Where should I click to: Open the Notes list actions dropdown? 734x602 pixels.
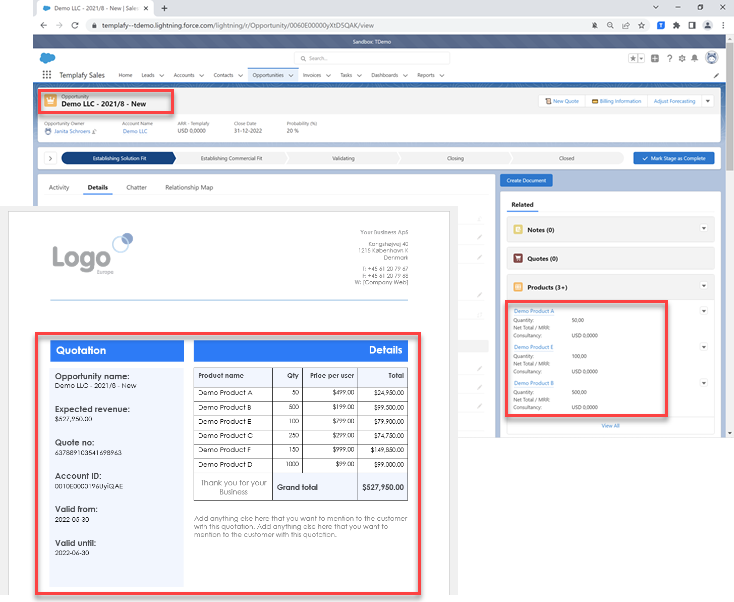pyautogui.click(x=704, y=228)
